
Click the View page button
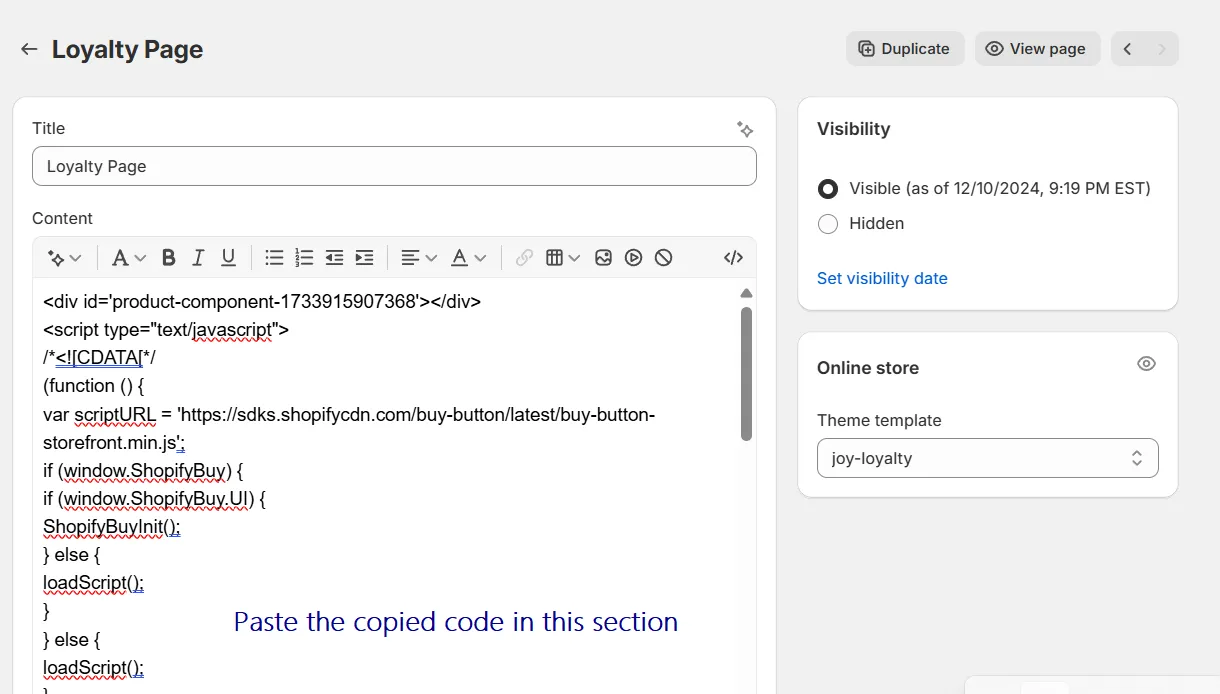pos(1037,49)
